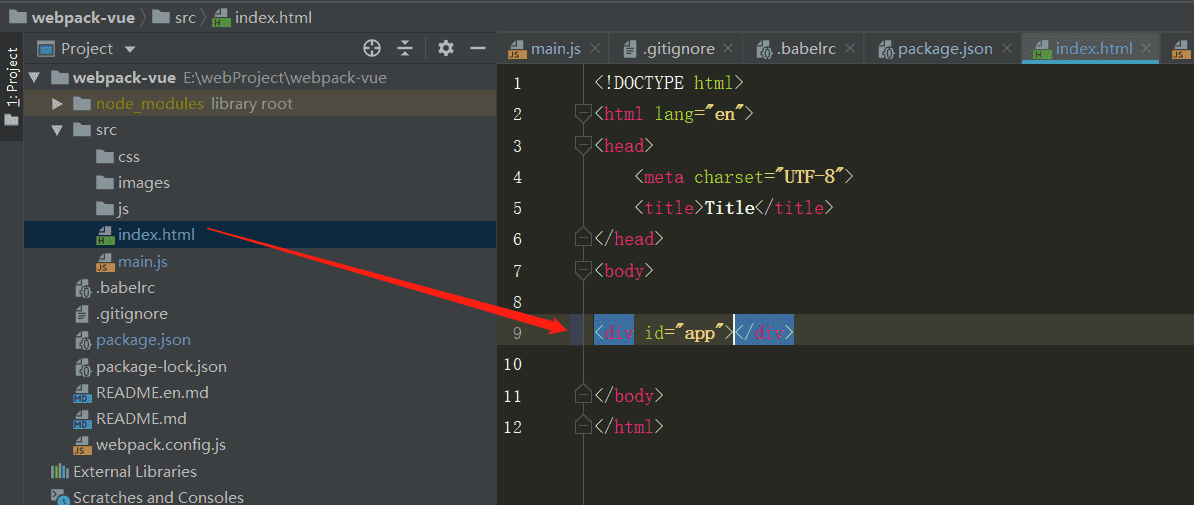Screen dimensions: 1194x505
Task: Close the index.html tab
Action: [x=1145, y=49]
